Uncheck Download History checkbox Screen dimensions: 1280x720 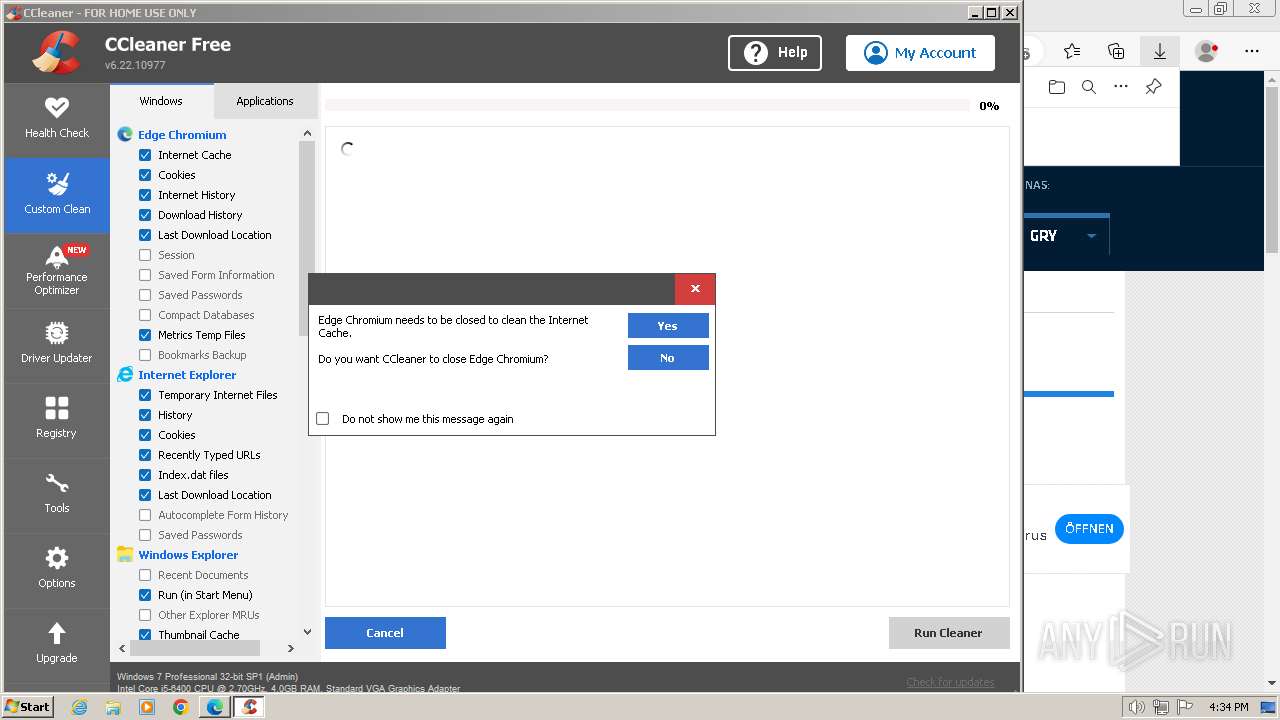(x=145, y=215)
